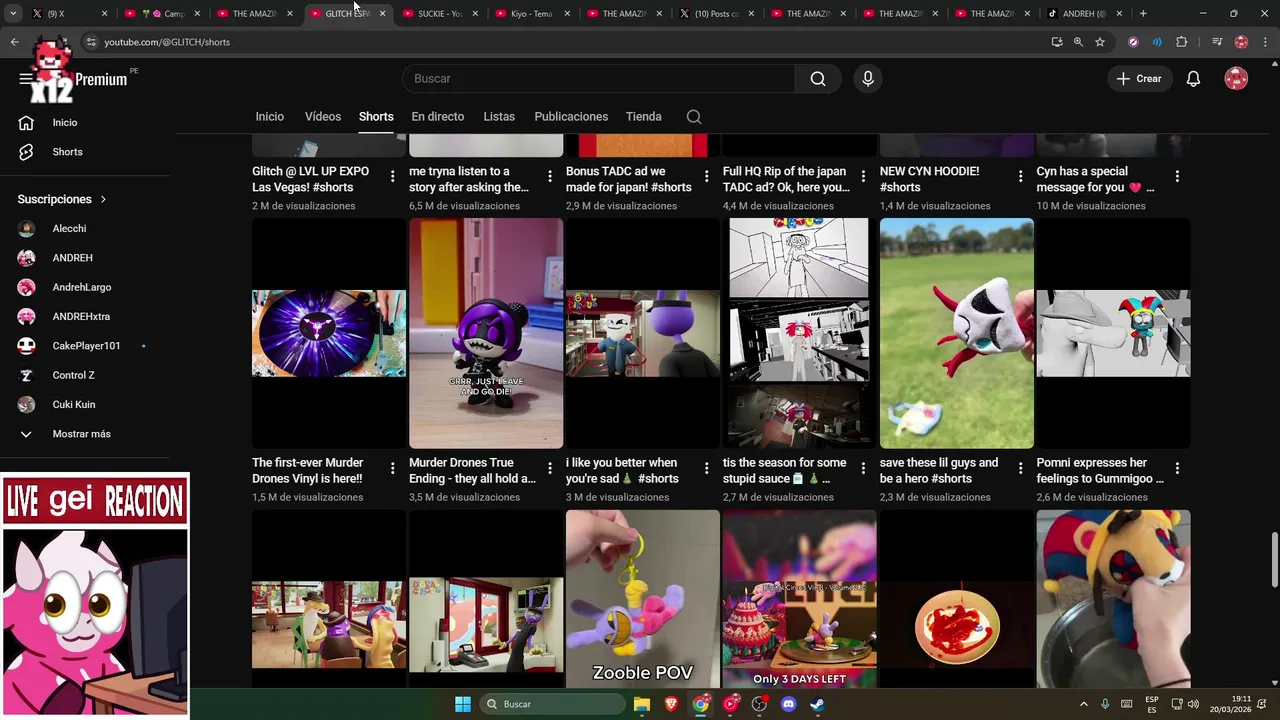Viewport: 1280px width, 720px height.
Task: Open CakePlayer101 channel subscription
Action: coord(85,346)
